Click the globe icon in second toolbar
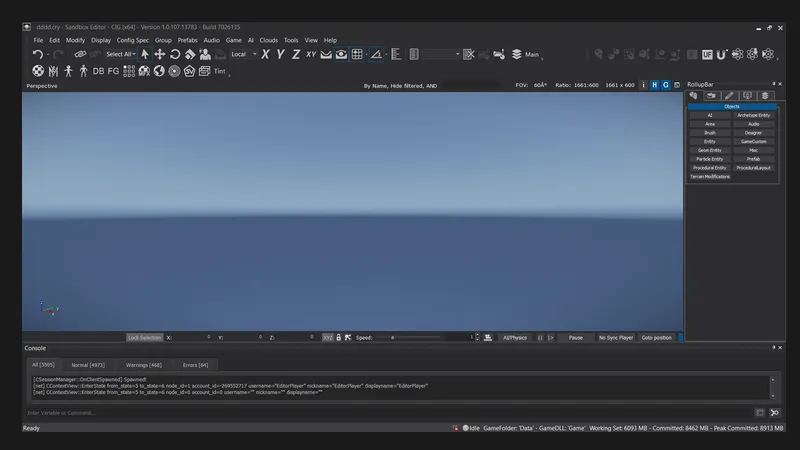 tap(159, 71)
